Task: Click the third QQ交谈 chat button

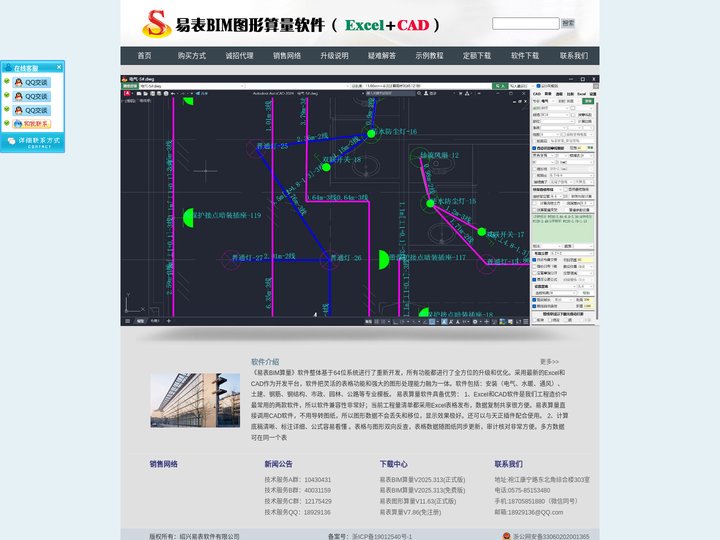Action: click(31, 110)
